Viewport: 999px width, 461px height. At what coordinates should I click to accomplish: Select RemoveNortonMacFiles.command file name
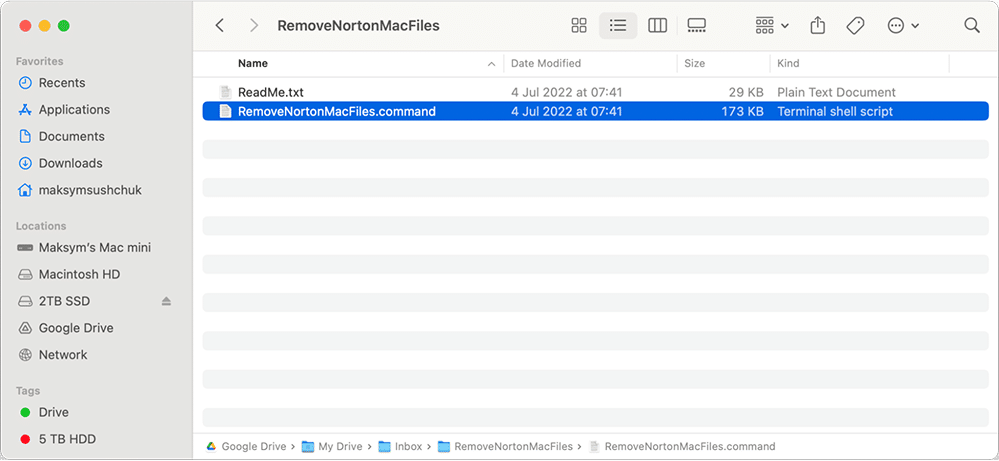[x=337, y=111]
